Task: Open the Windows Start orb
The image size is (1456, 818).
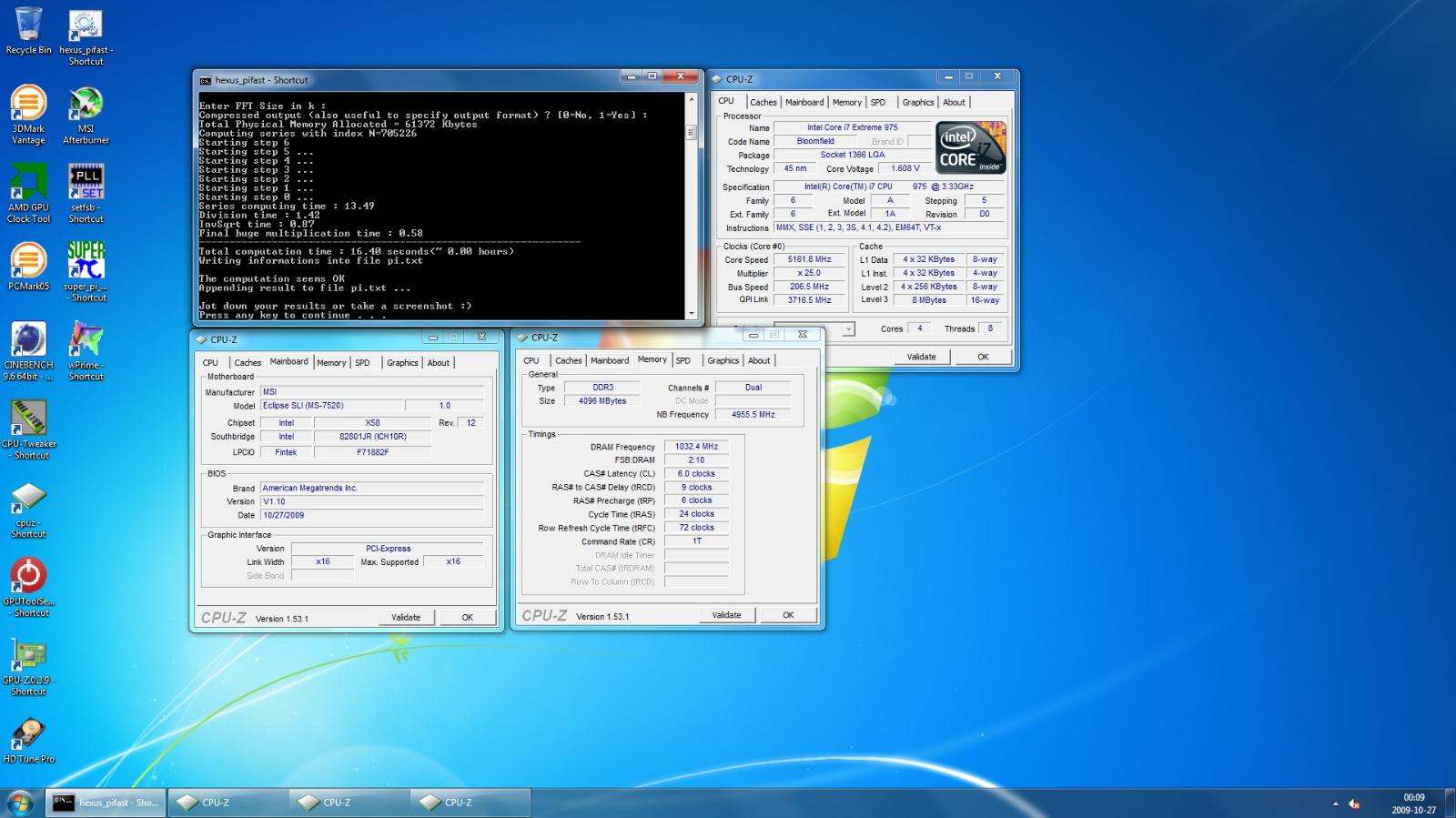Action: [20, 803]
